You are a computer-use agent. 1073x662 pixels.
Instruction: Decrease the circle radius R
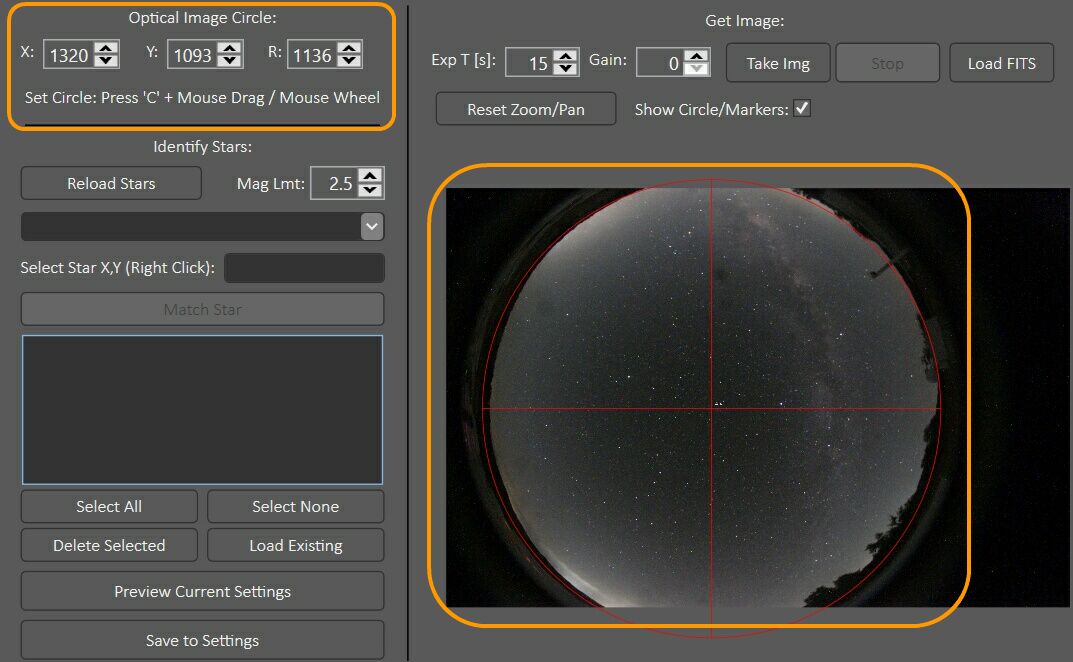(350, 60)
